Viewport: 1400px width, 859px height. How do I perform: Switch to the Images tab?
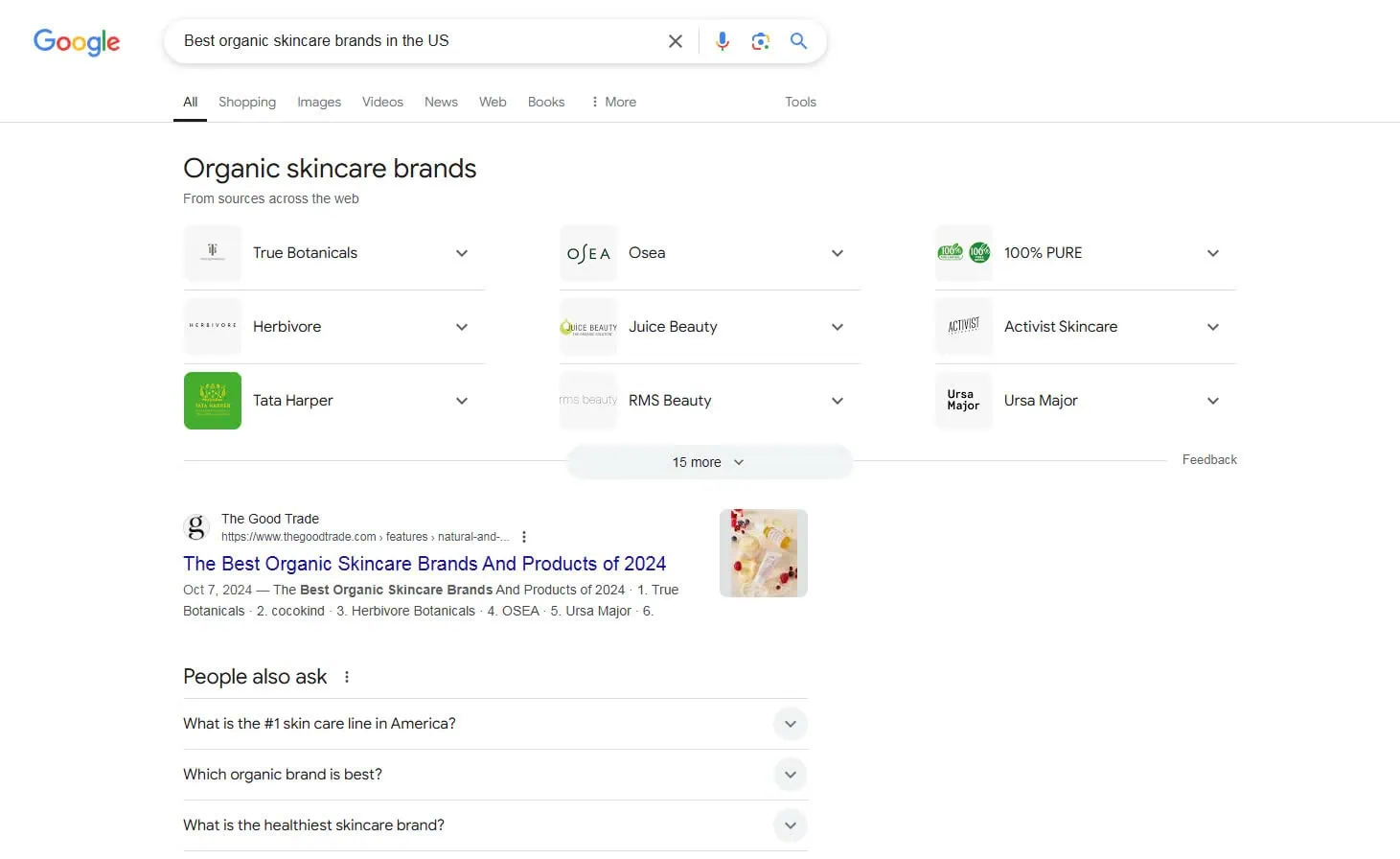click(x=319, y=102)
